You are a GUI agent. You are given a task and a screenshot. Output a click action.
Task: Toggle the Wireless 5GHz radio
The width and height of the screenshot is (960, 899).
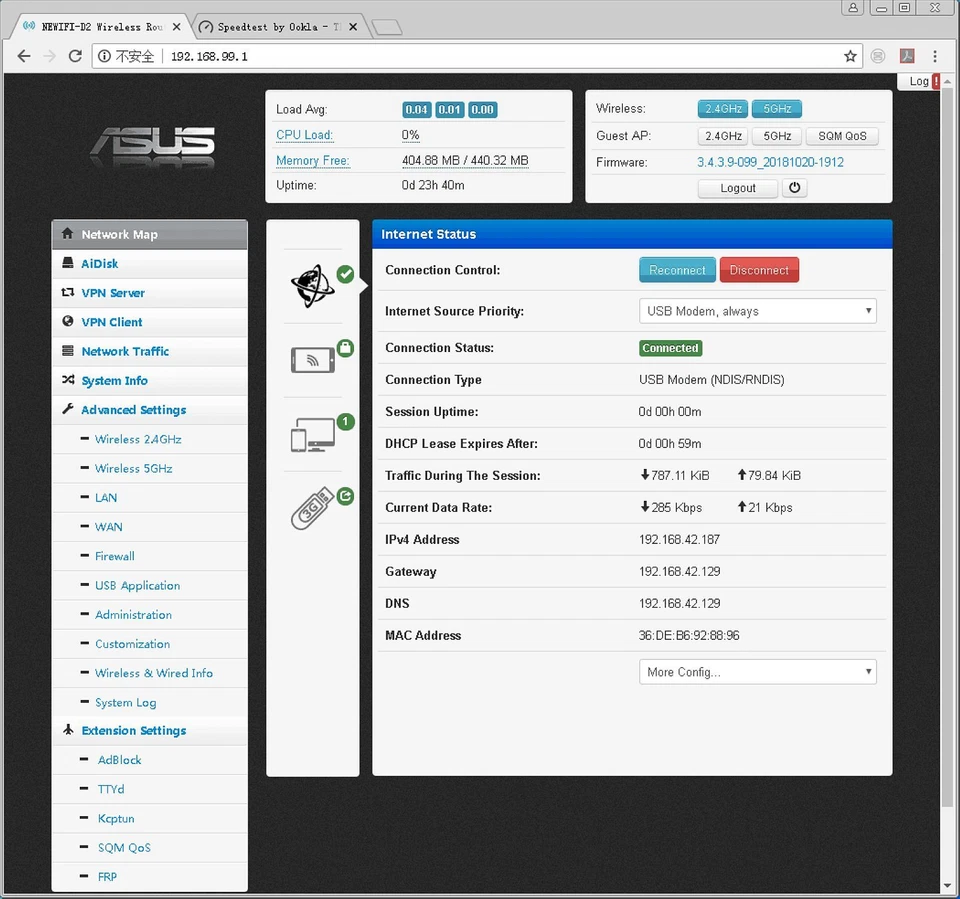coord(777,109)
